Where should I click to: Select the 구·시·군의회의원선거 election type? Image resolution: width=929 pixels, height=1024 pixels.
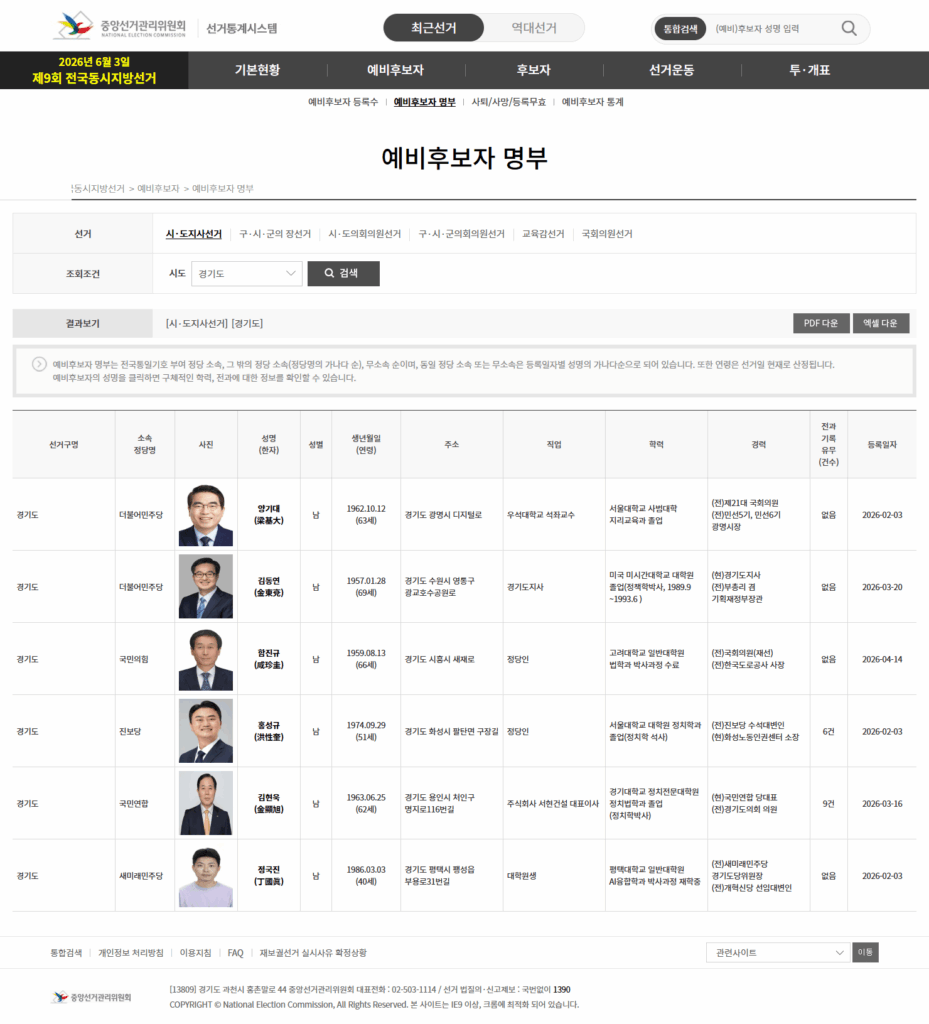click(462, 234)
